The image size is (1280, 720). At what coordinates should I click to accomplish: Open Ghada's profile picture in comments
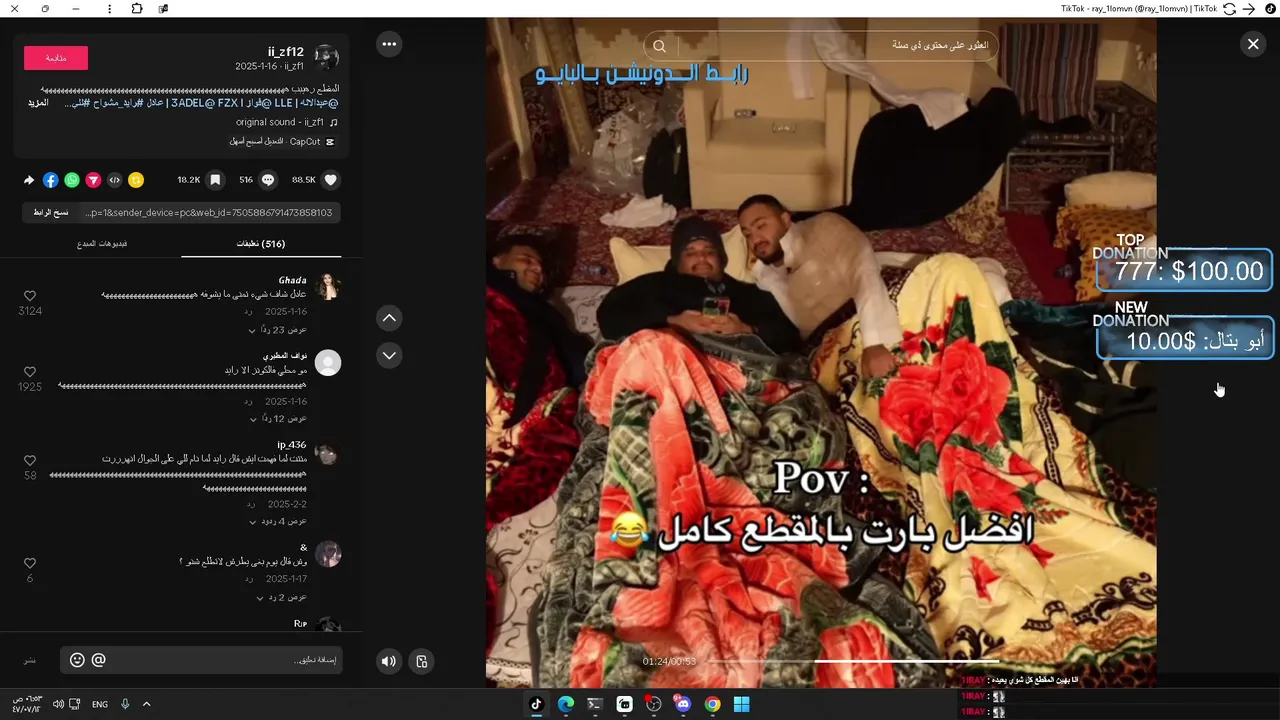[x=328, y=287]
